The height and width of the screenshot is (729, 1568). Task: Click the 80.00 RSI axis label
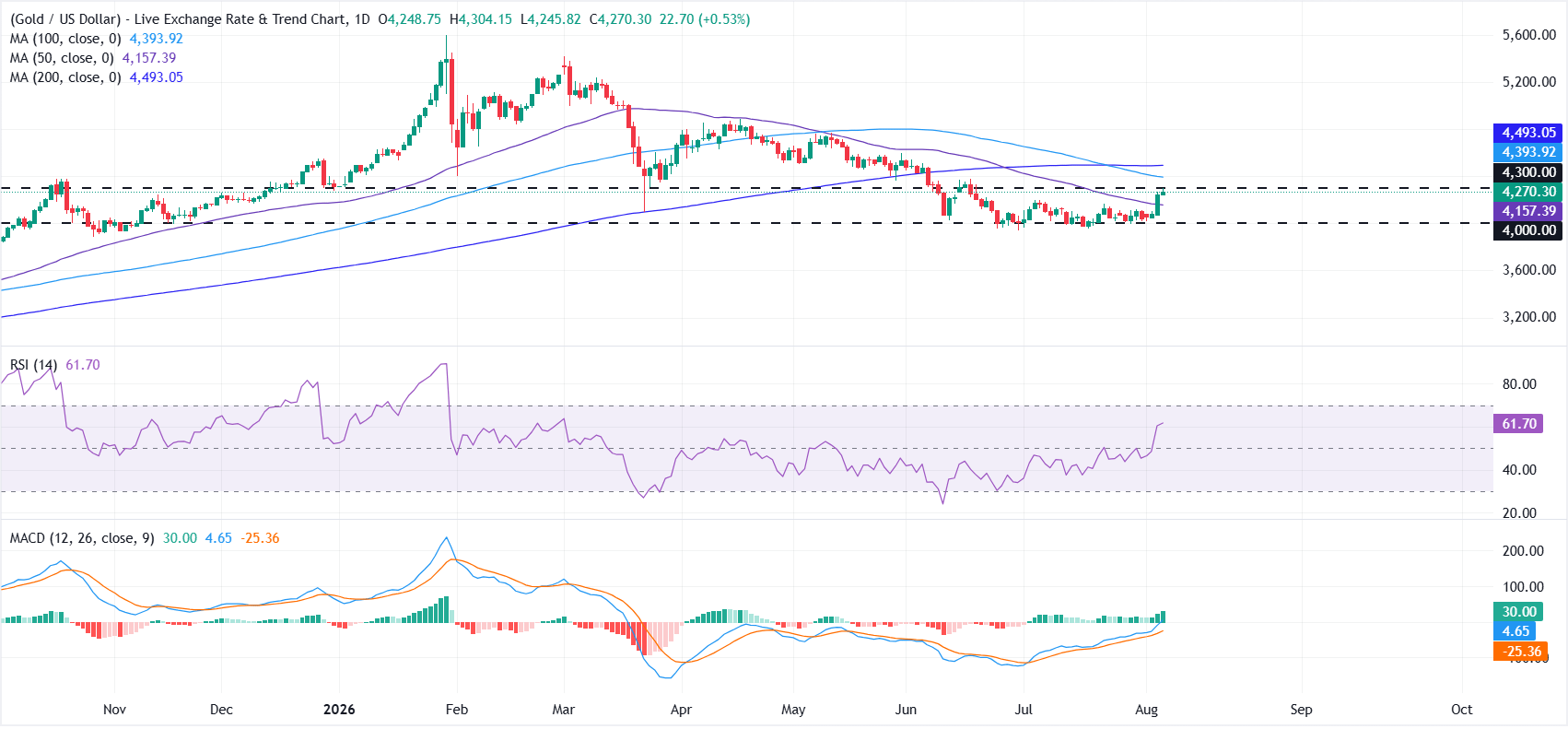coord(1519,384)
